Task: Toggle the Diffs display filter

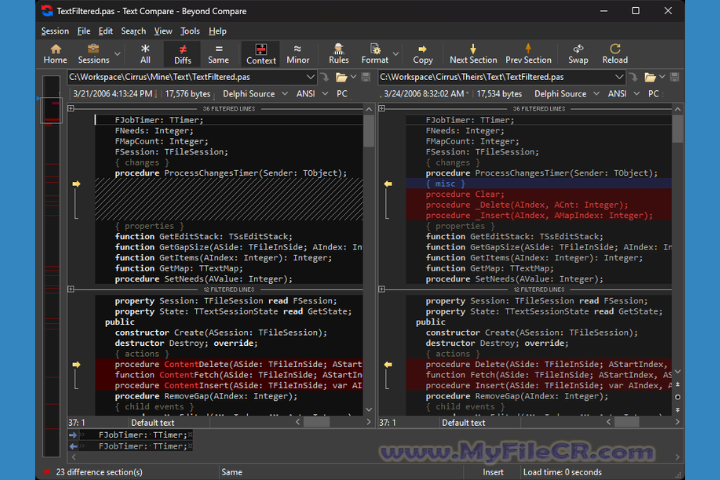Action: point(182,54)
